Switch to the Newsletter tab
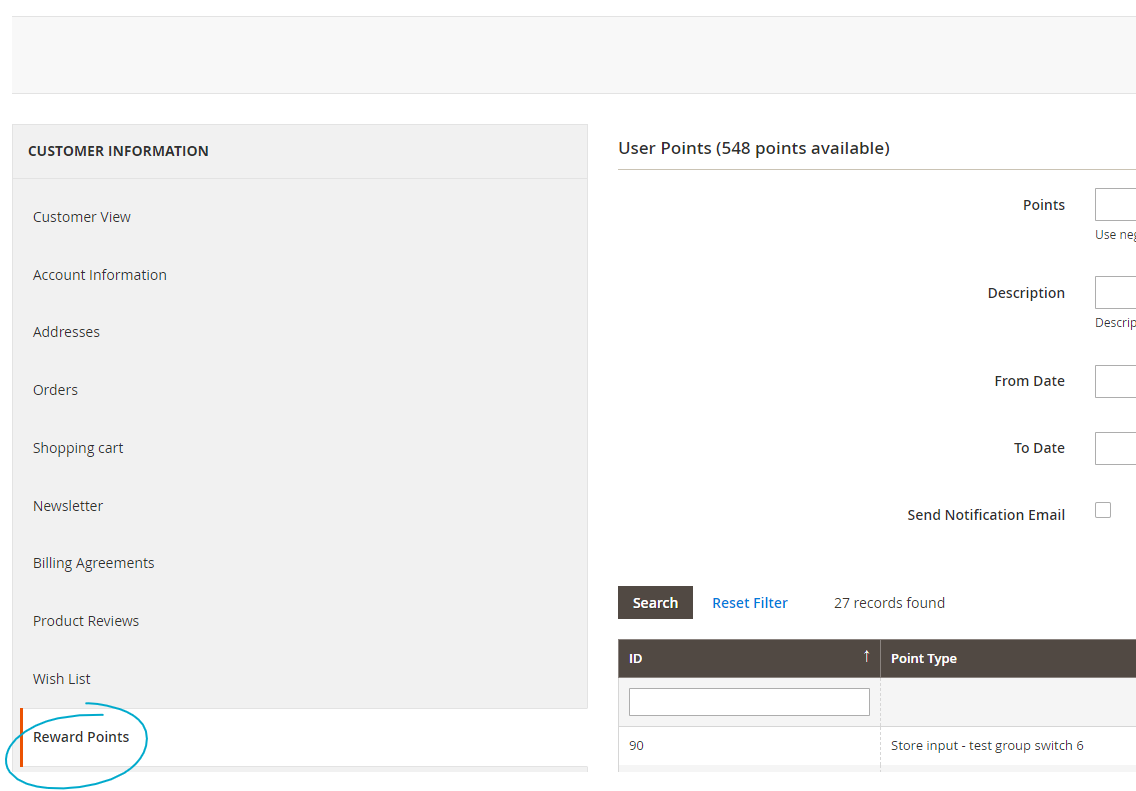 click(68, 505)
